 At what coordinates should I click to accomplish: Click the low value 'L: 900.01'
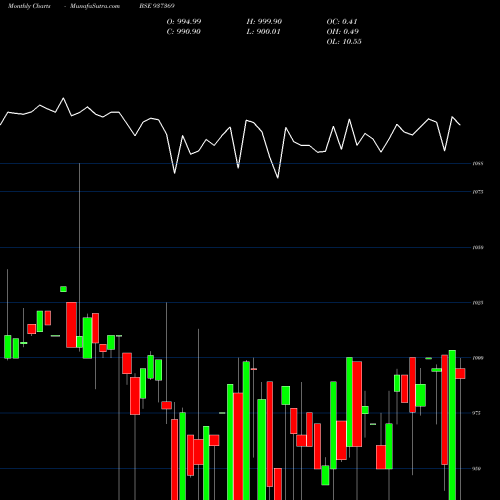(263, 32)
